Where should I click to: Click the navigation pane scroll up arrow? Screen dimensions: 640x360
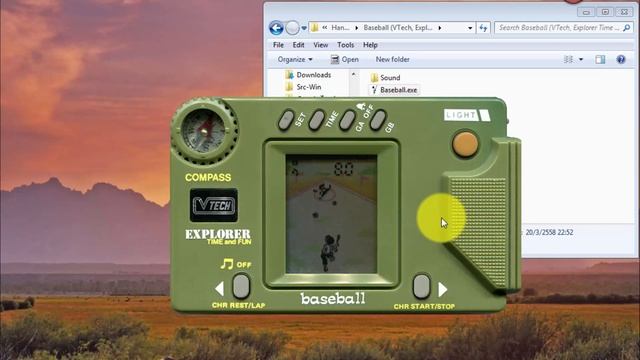point(353,75)
